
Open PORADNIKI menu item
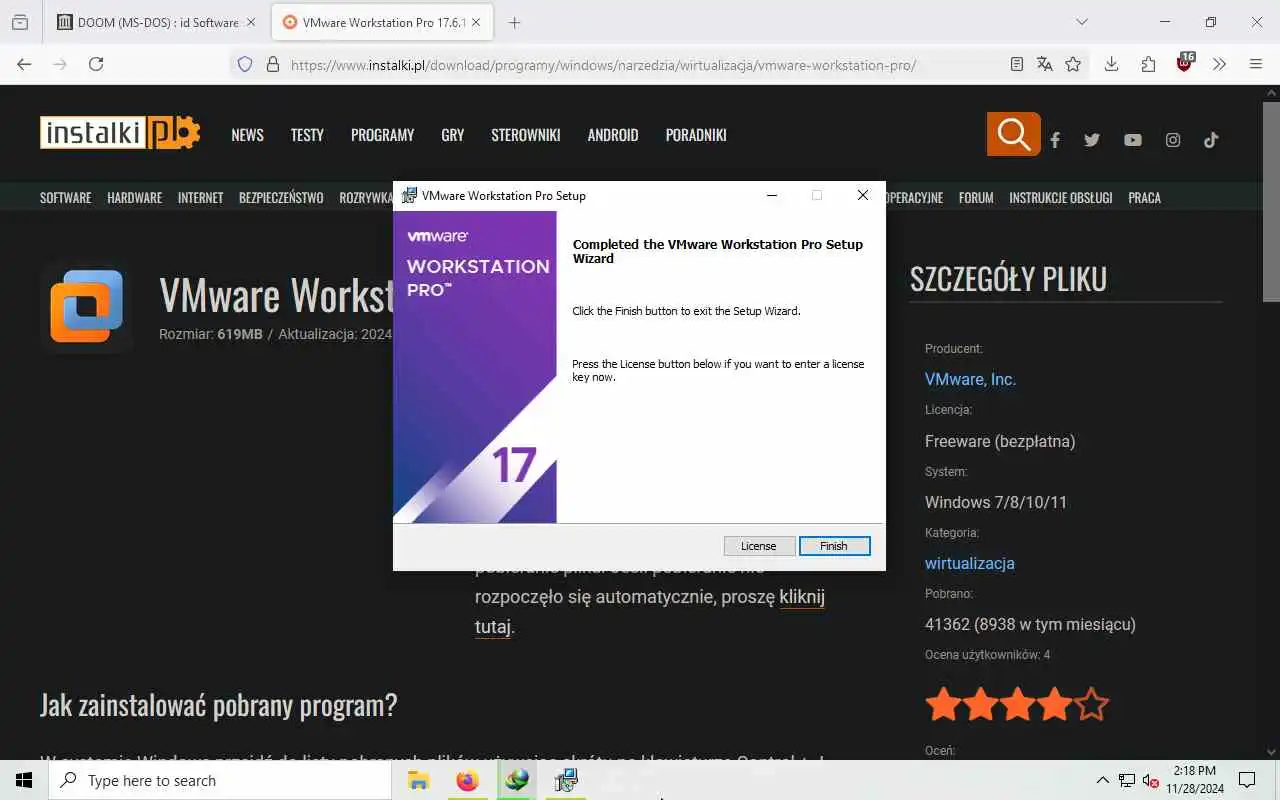[696, 135]
